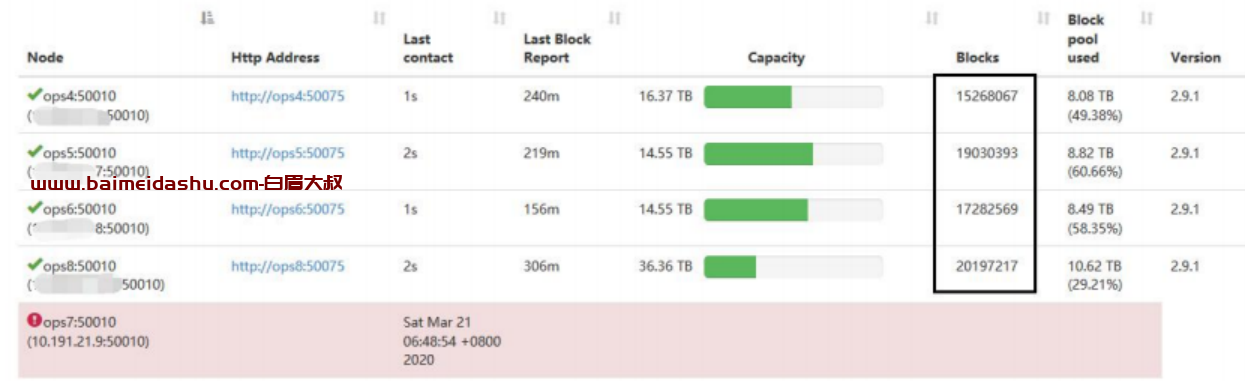The image size is (1245, 381).
Task: Click the ops8 36.36 TB capacity bar
Action: 793,266
